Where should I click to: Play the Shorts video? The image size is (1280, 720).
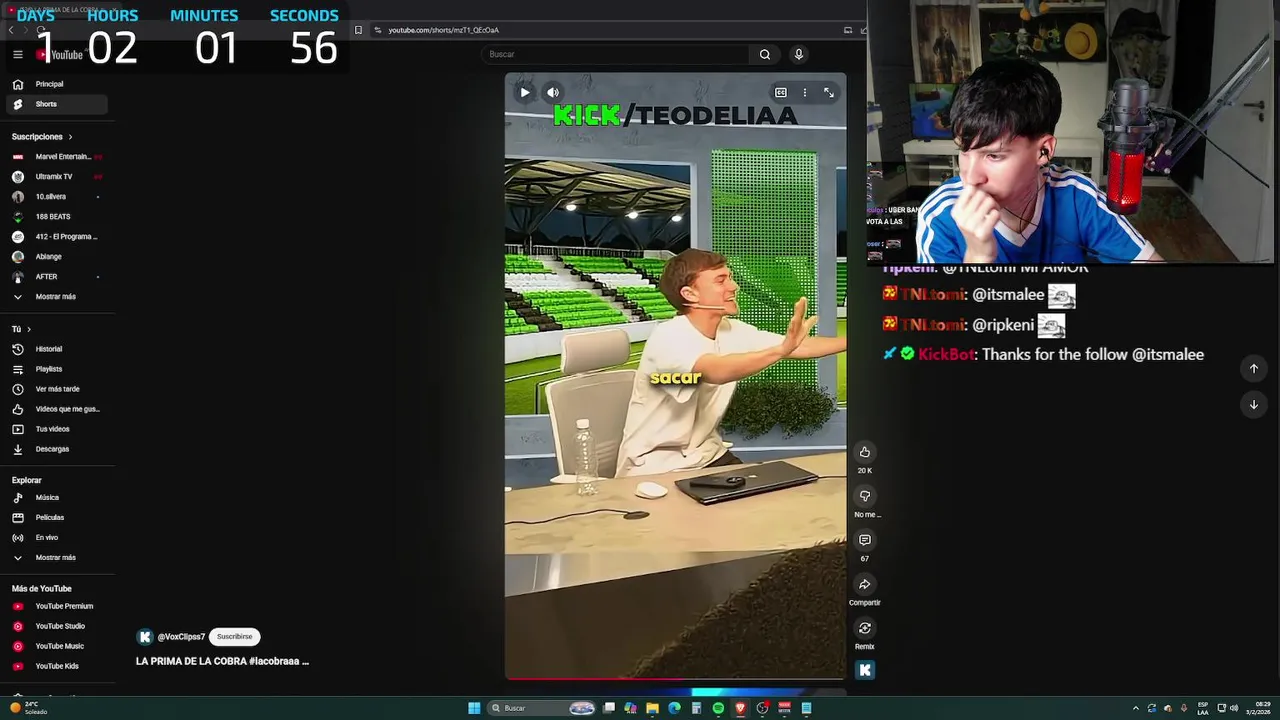coord(525,93)
